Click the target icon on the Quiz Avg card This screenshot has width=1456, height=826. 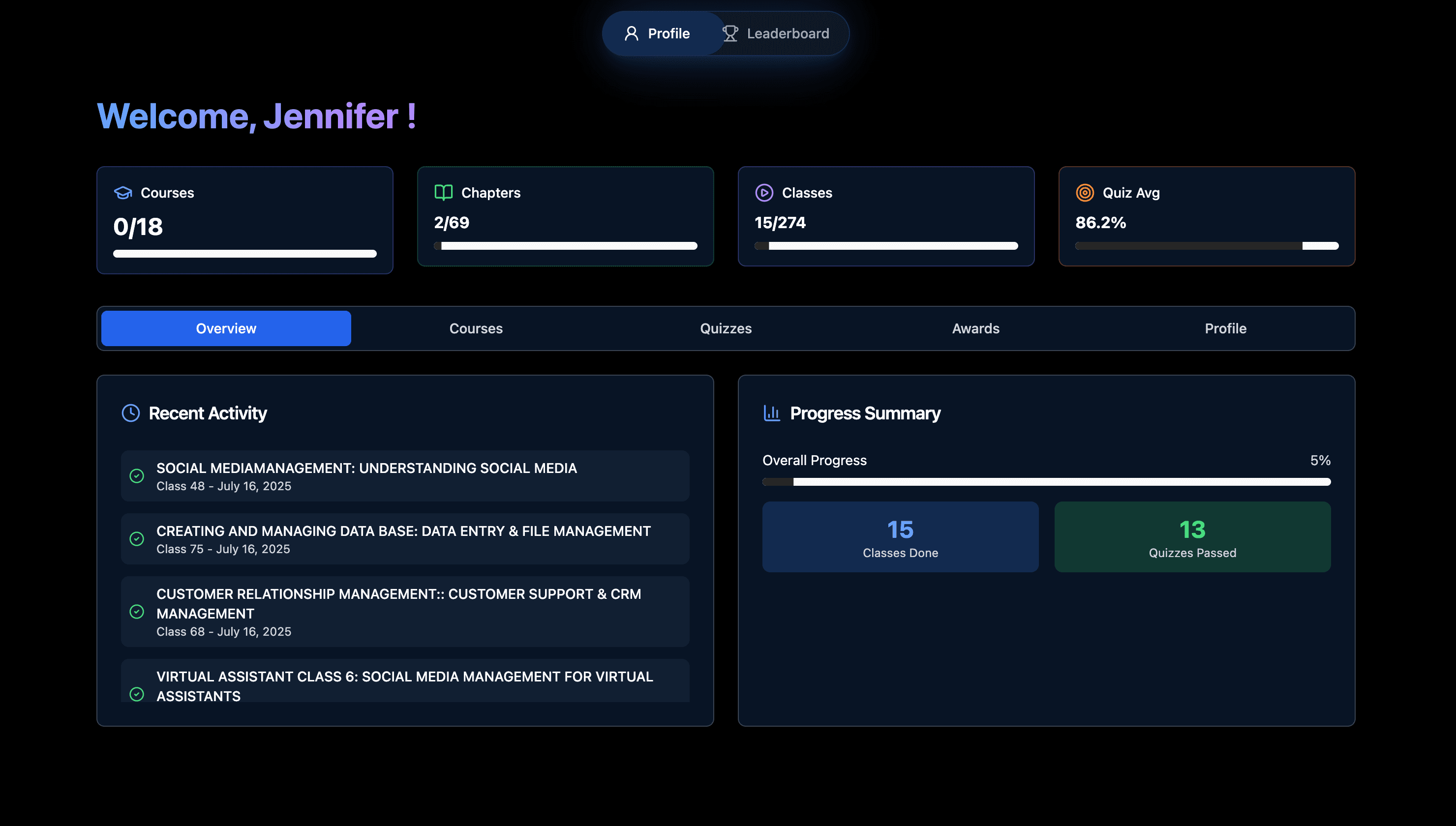pos(1084,193)
